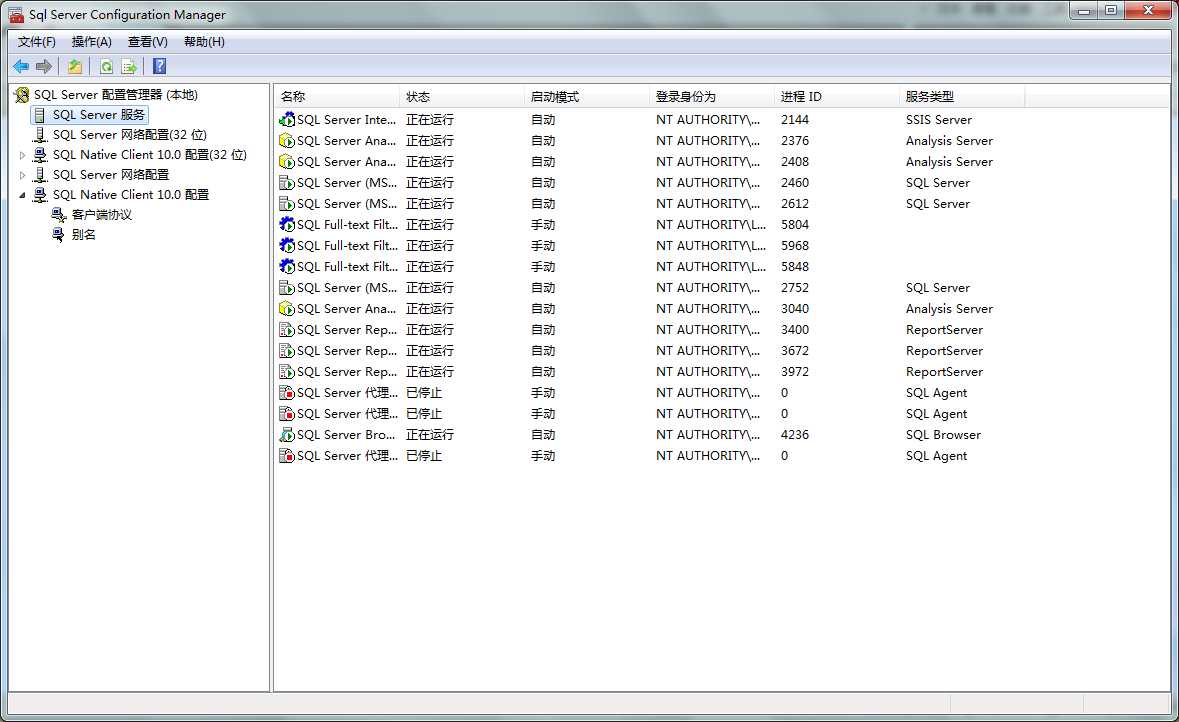
Task: Click the 客户端协议 tree icon
Action: coord(59,215)
